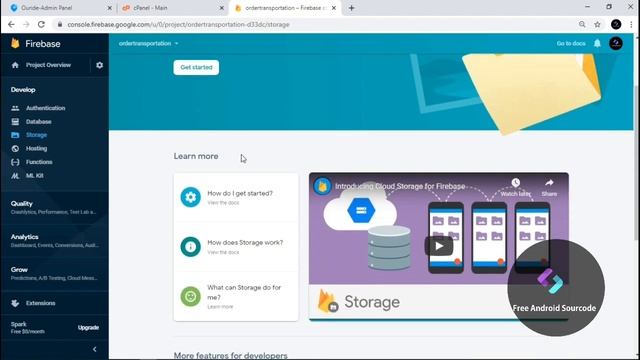Click Chrome profile avatar in toolbar
Image resolution: width=640 pixels, height=360 pixels.
616,24
